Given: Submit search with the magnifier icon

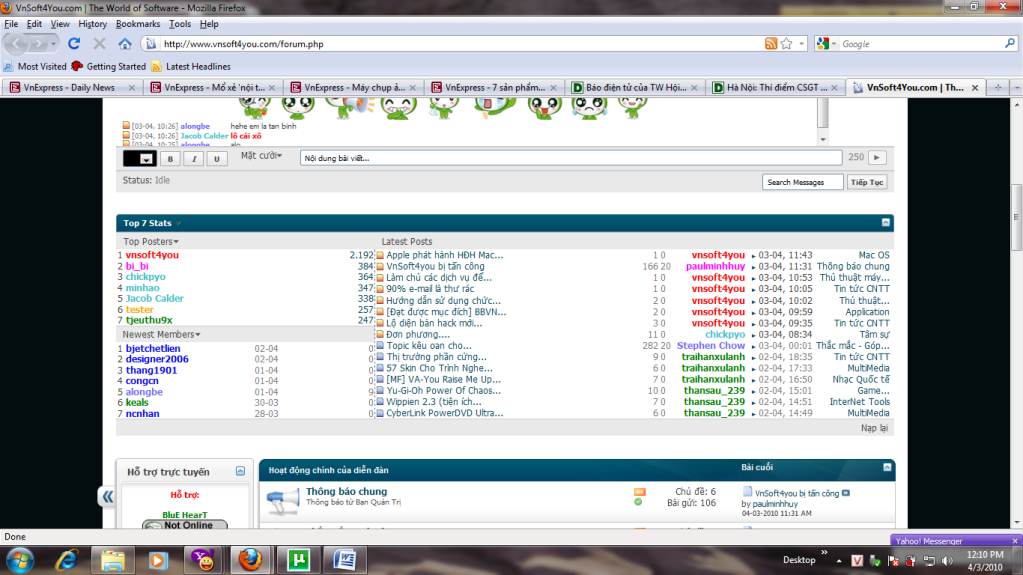Looking at the screenshot, I should (x=1010, y=44).
